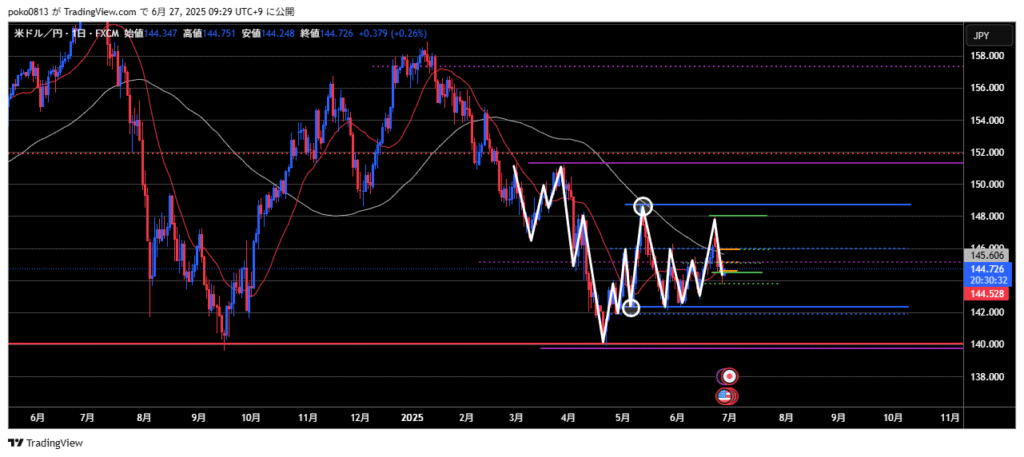
Task: Click the US flag economic event icon
Action: pyautogui.click(x=727, y=396)
